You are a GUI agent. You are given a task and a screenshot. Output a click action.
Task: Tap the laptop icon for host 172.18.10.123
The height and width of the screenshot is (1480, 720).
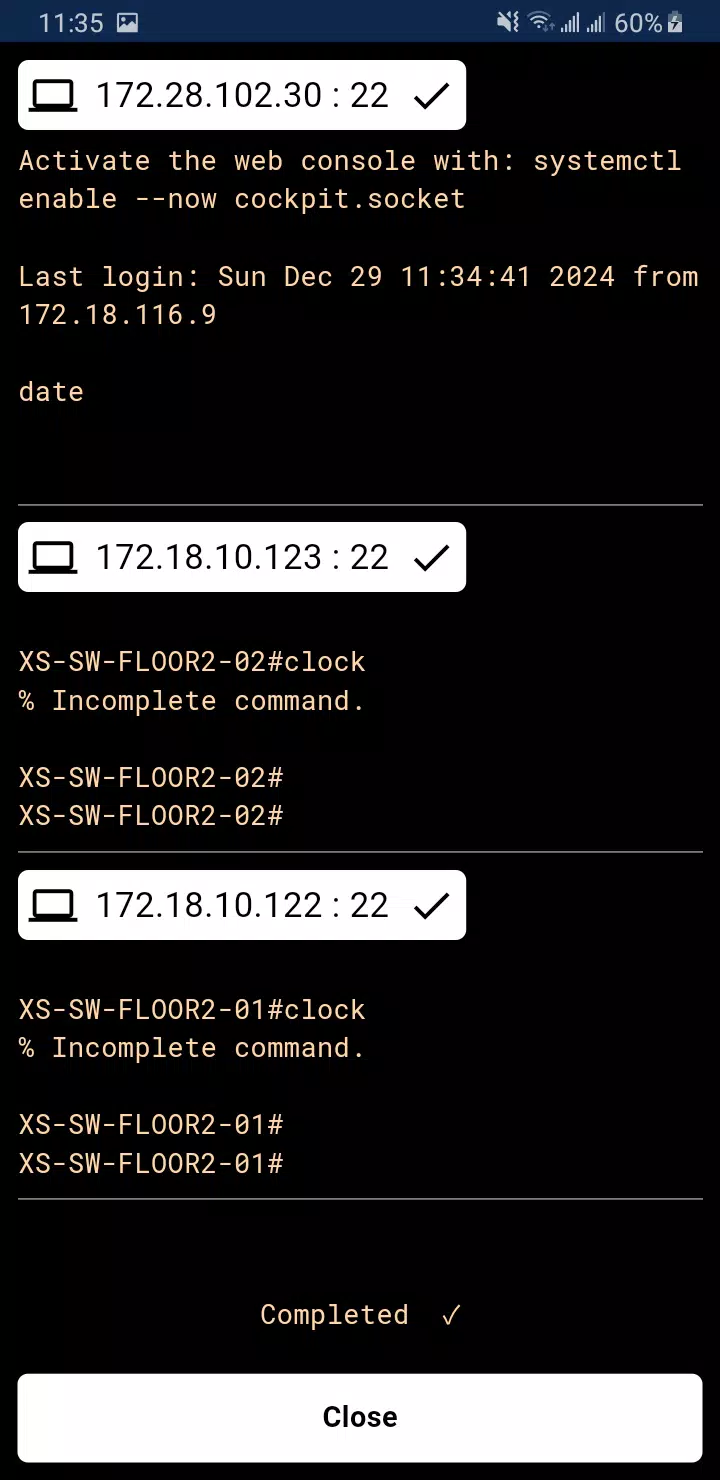click(53, 557)
